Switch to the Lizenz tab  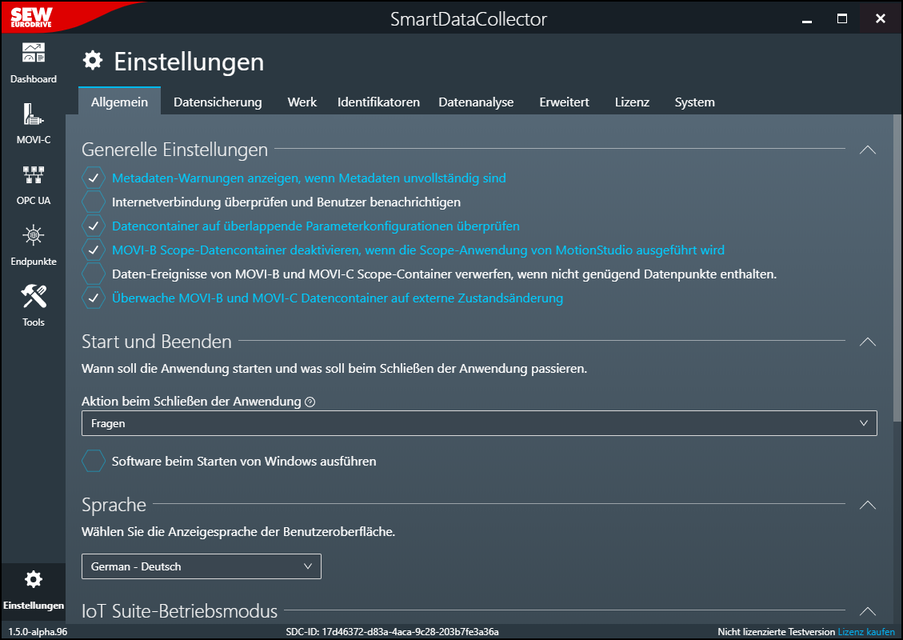tap(632, 102)
